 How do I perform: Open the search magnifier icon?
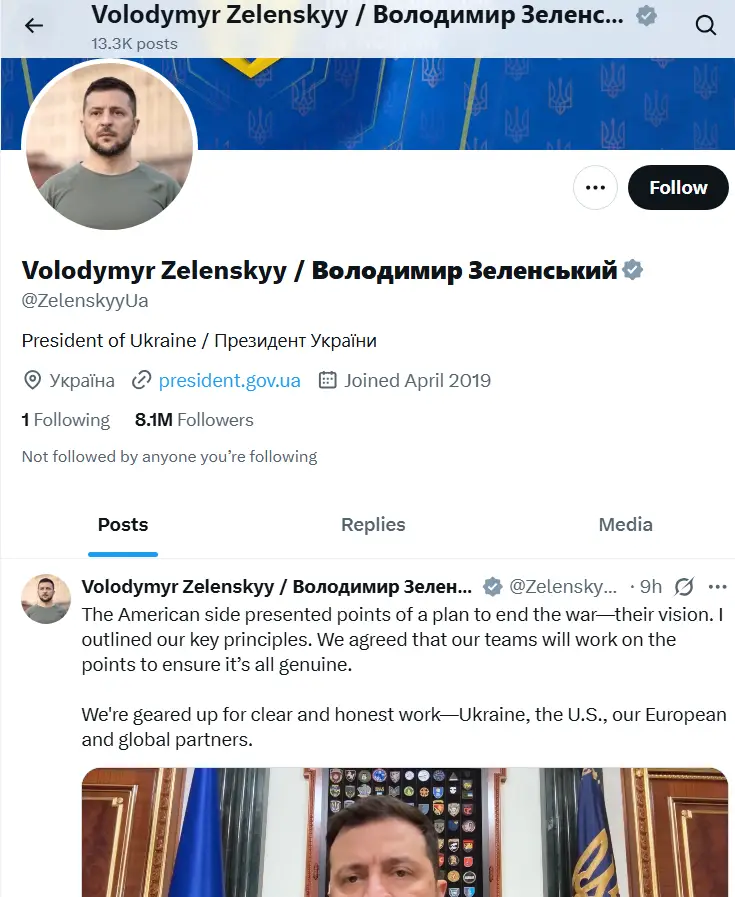[x=706, y=26]
